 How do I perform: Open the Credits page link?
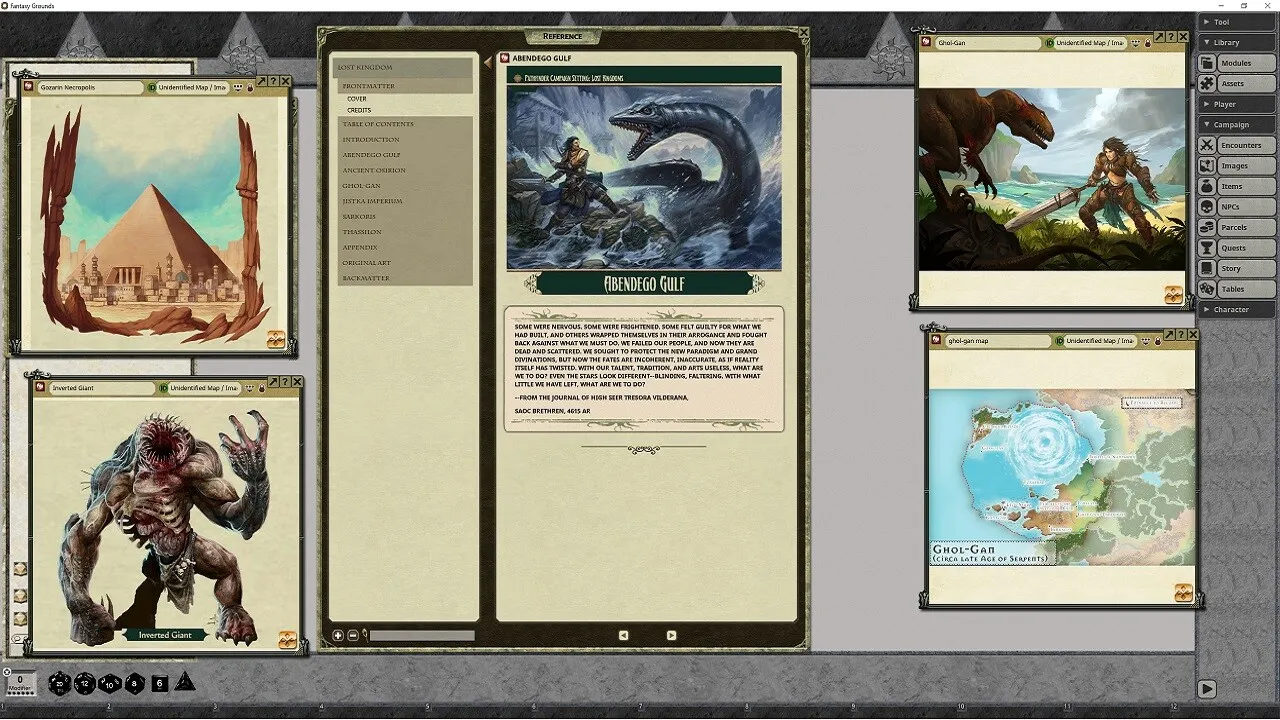point(359,110)
